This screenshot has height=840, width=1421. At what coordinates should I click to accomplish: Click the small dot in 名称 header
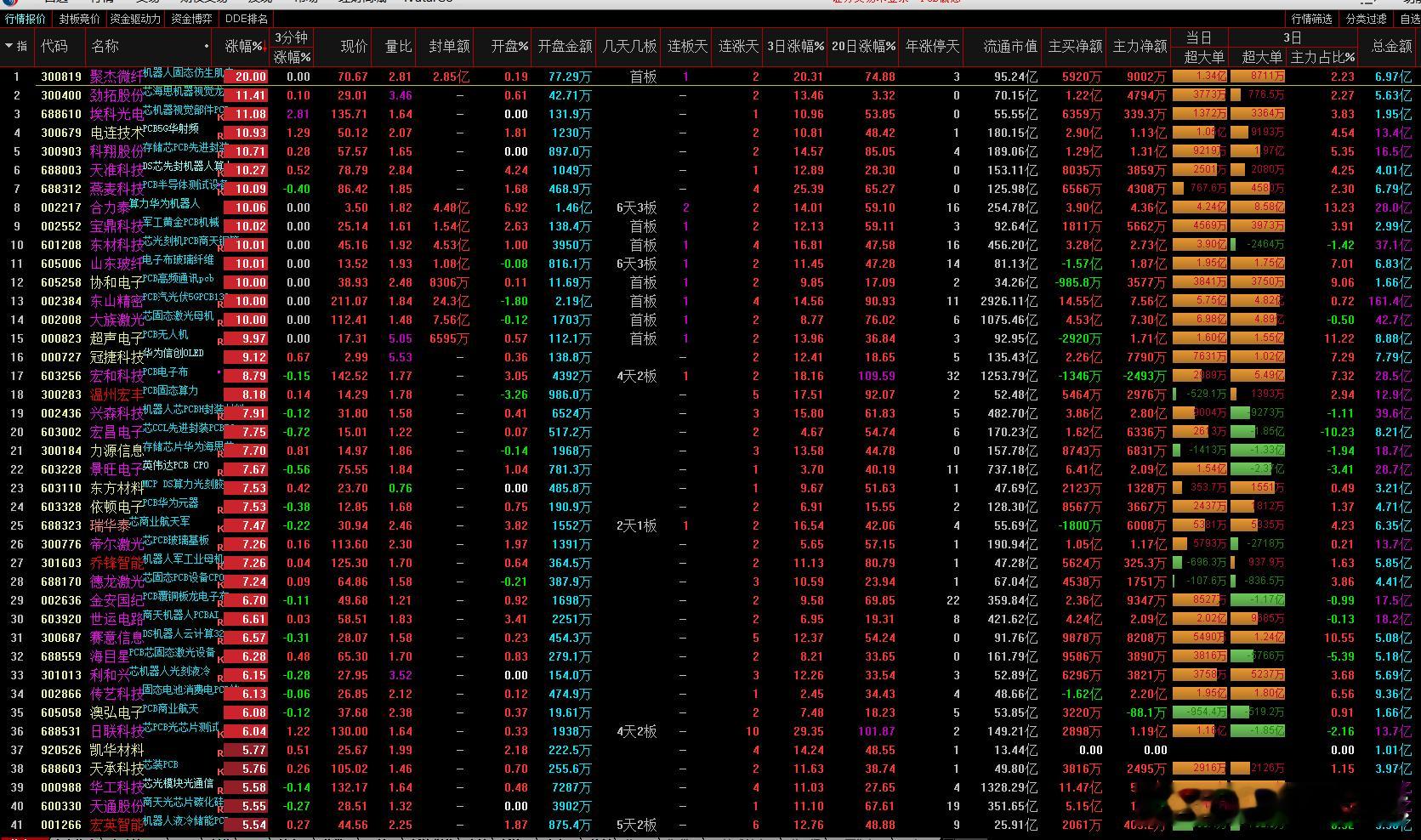pyautogui.click(x=207, y=47)
